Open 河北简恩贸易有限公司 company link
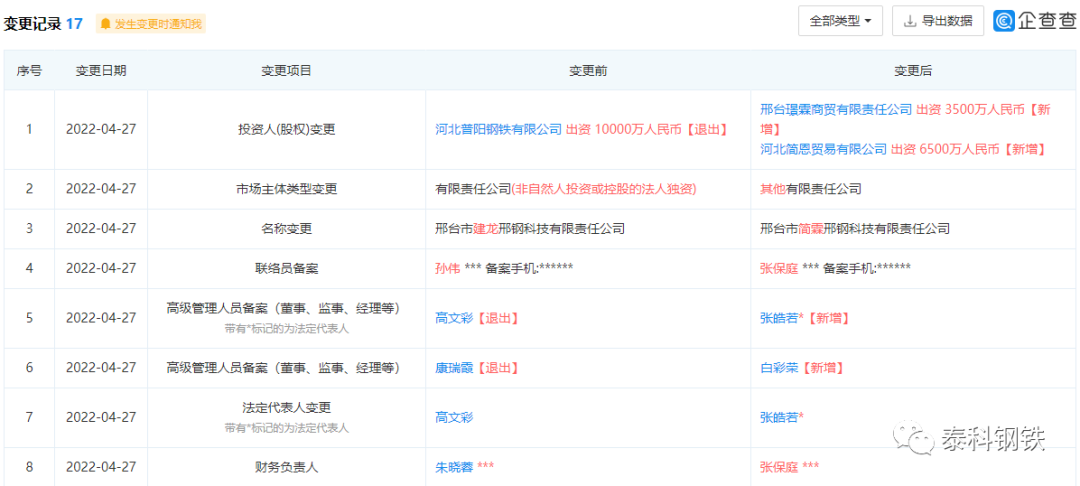The height and width of the screenshot is (486, 1080). click(x=823, y=148)
